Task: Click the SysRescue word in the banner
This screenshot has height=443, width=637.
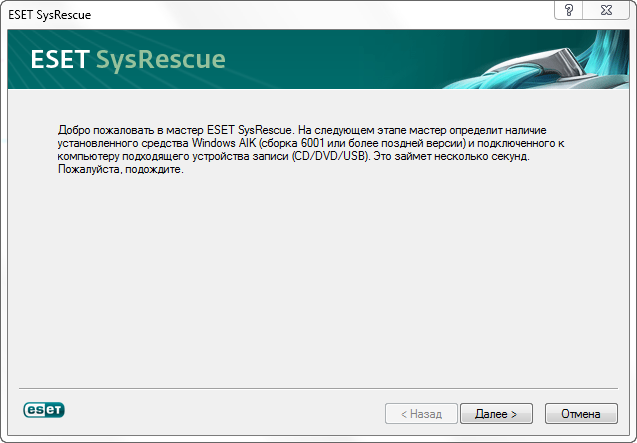Action: click(x=160, y=61)
